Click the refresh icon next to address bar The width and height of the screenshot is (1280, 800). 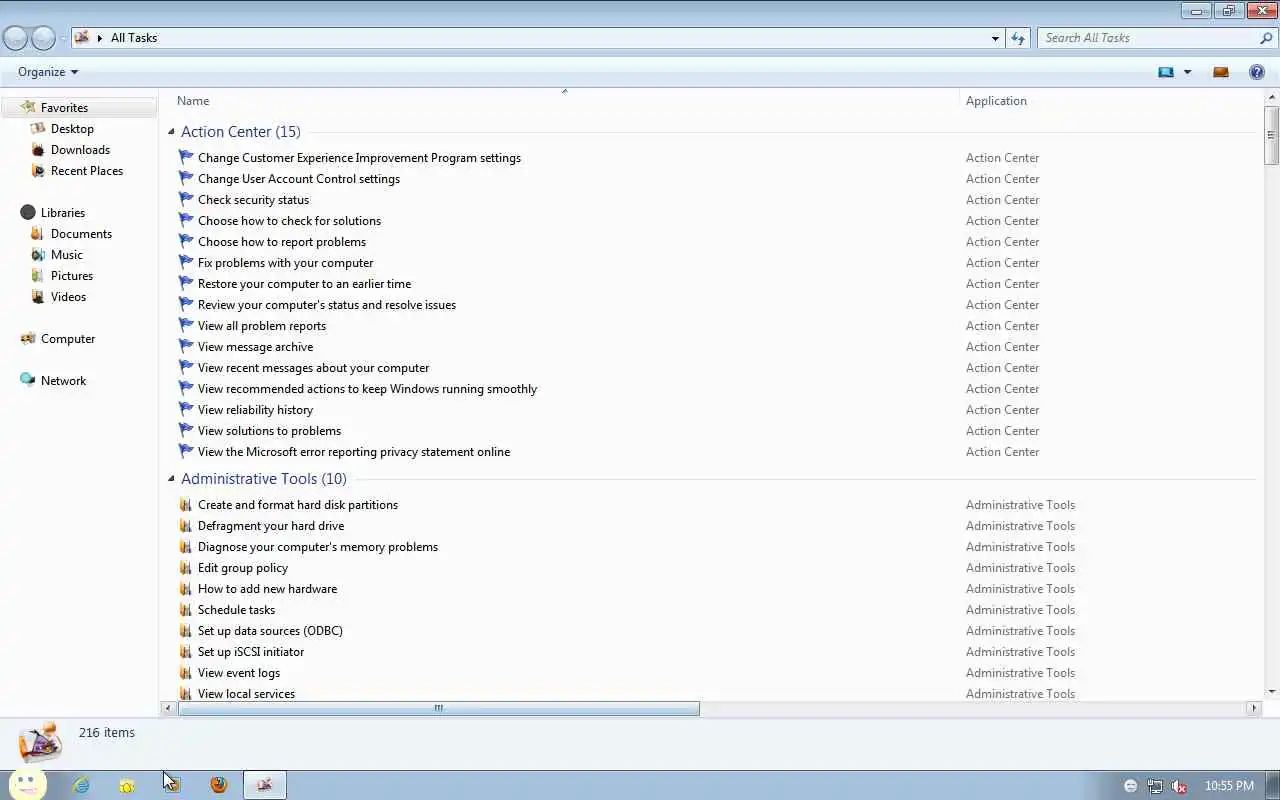click(1018, 38)
